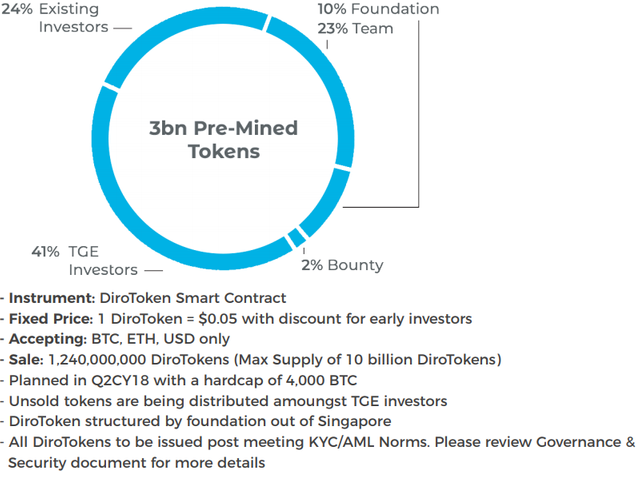Click the 'Instrument' bullet heading
The image size is (640, 480).
(x=53, y=298)
